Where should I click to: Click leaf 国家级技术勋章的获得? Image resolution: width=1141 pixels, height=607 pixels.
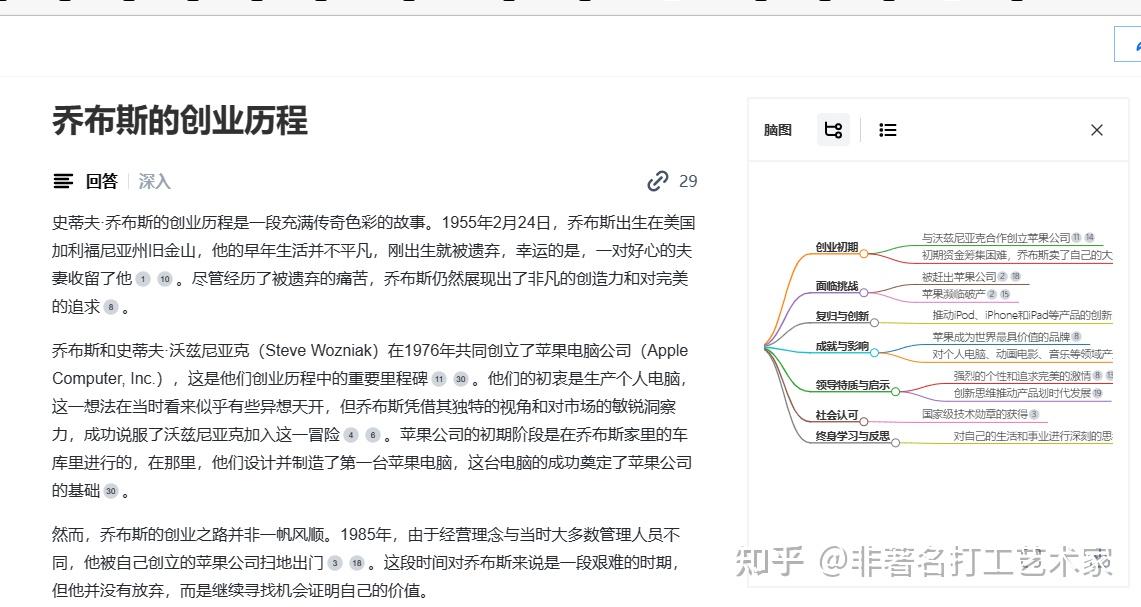(974, 414)
